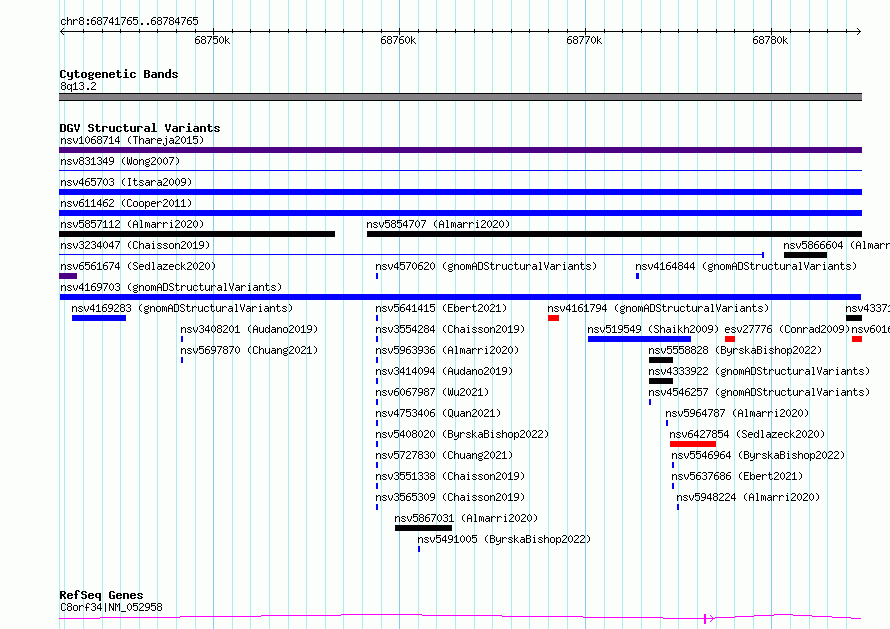Click the RefSeq Genes track title
The image size is (890, 629).
coord(101,595)
